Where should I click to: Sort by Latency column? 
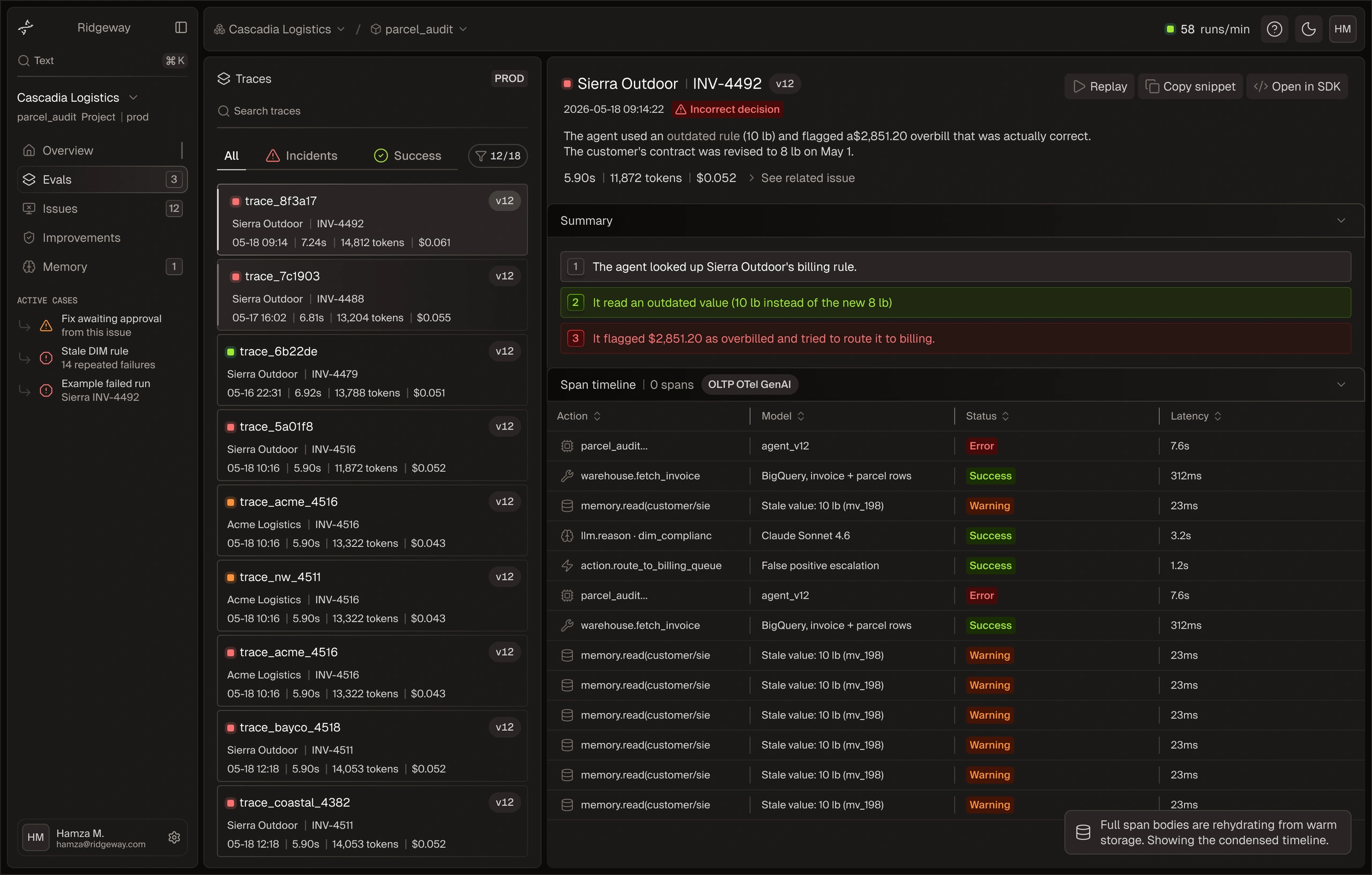(1196, 416)
